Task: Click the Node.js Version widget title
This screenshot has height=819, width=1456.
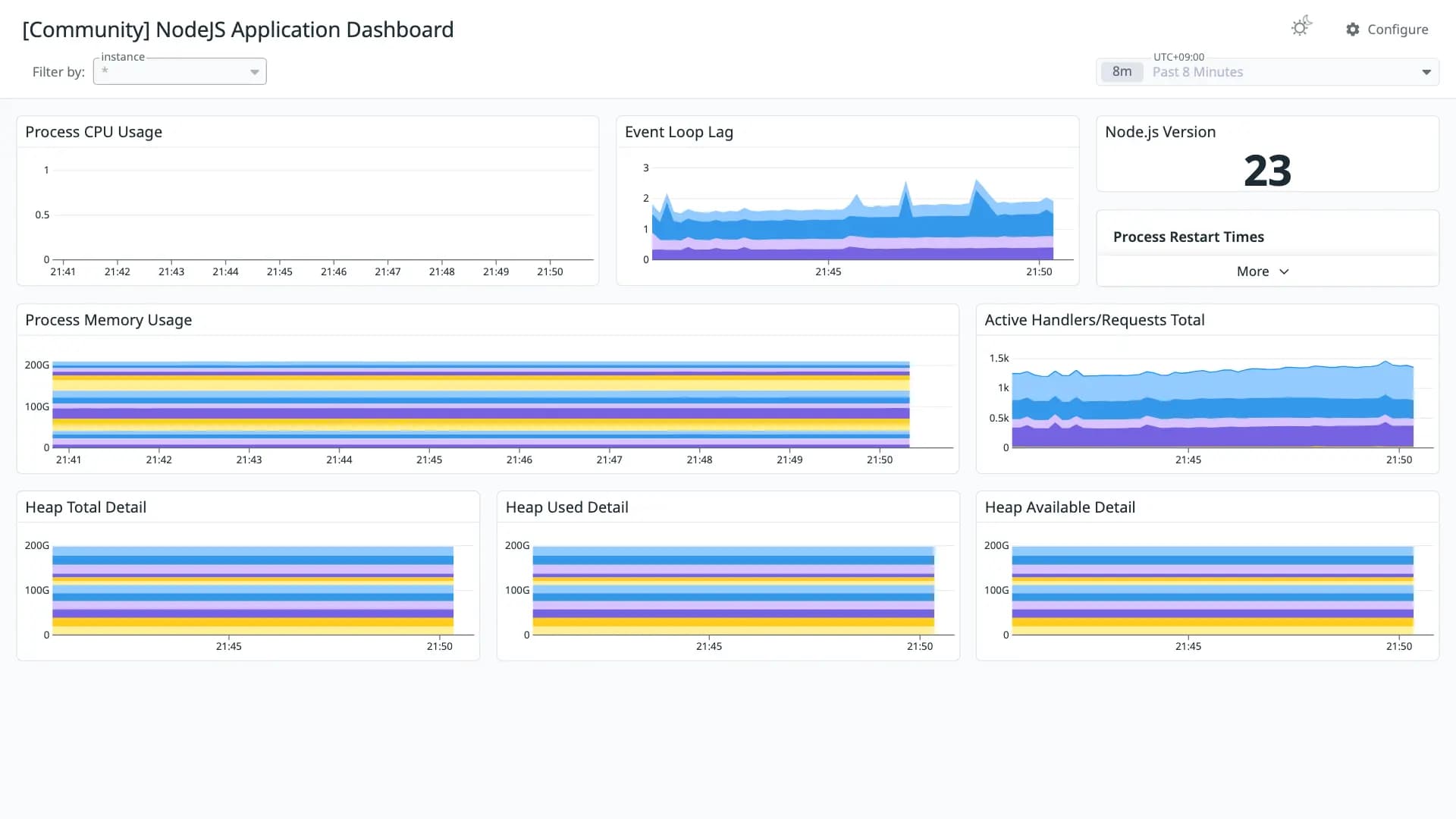Action: click(1160, 132)
